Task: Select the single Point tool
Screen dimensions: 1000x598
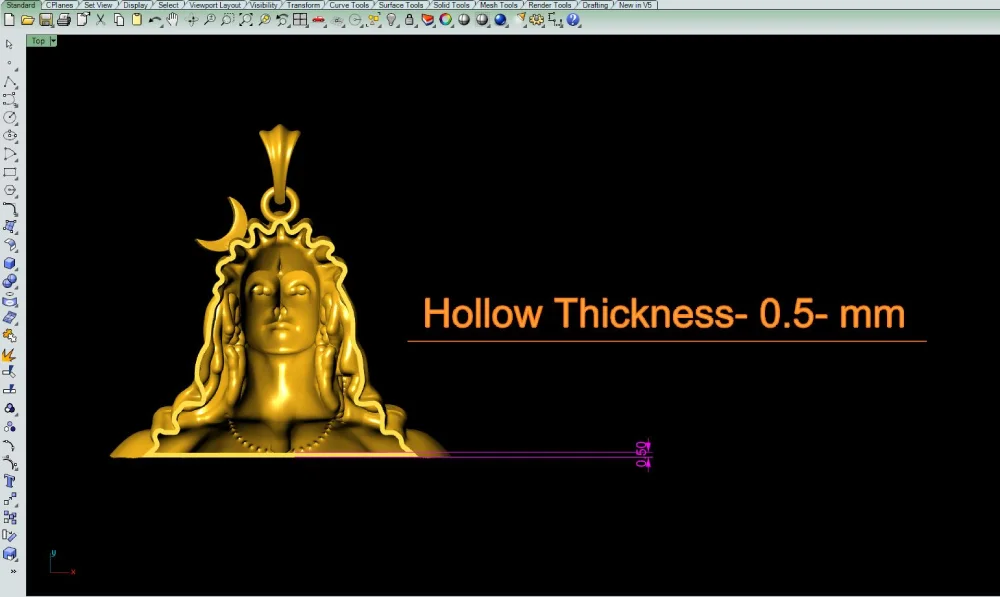Action: pos(10,63)
